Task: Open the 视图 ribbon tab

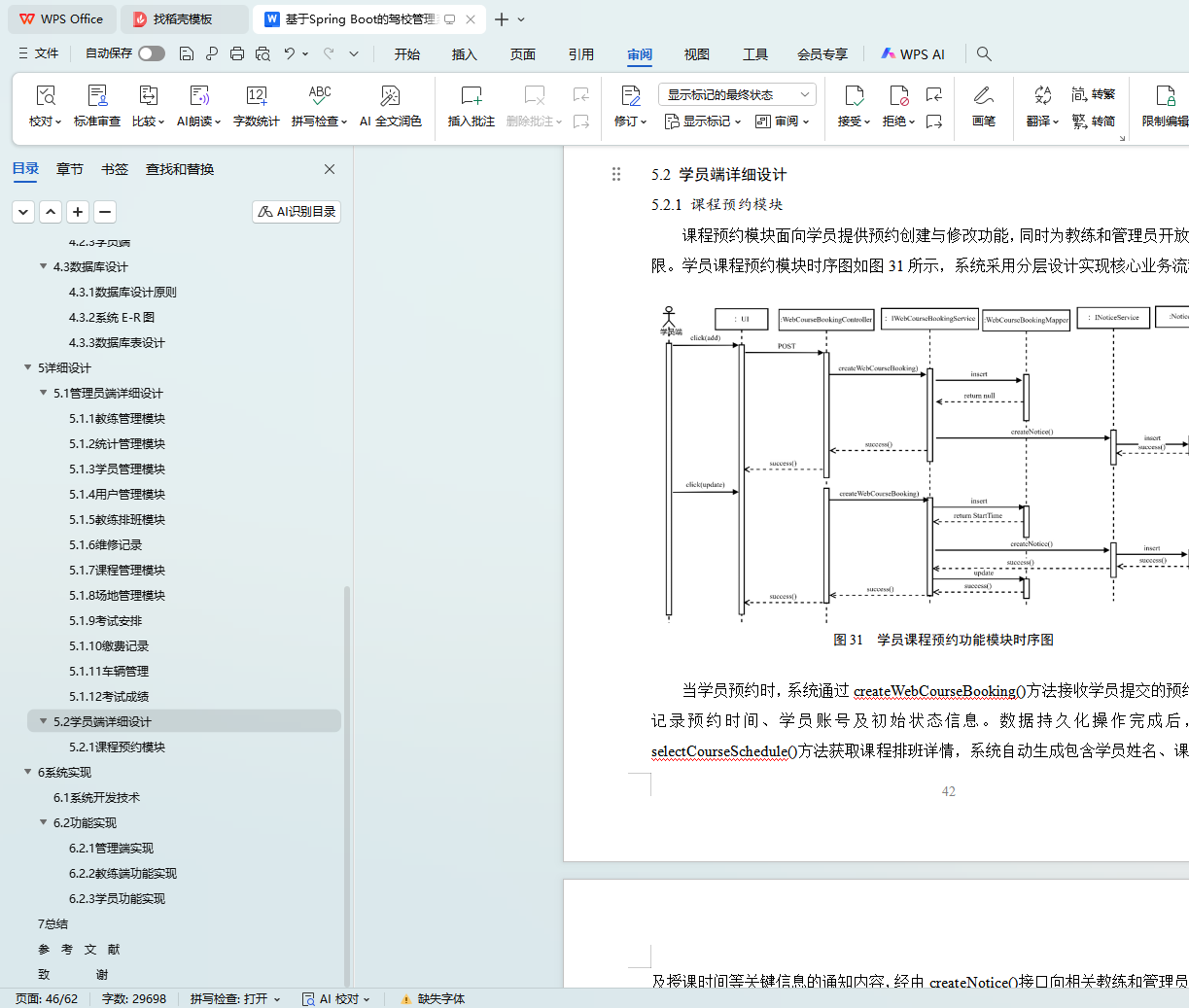Action: pyautogui.click(x=696, y=54)
